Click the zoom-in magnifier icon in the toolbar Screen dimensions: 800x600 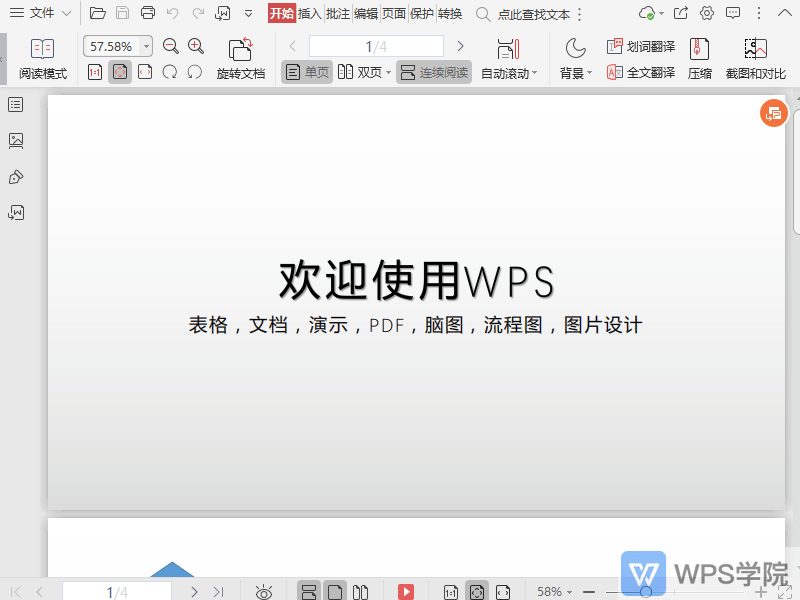pos(195,46)
